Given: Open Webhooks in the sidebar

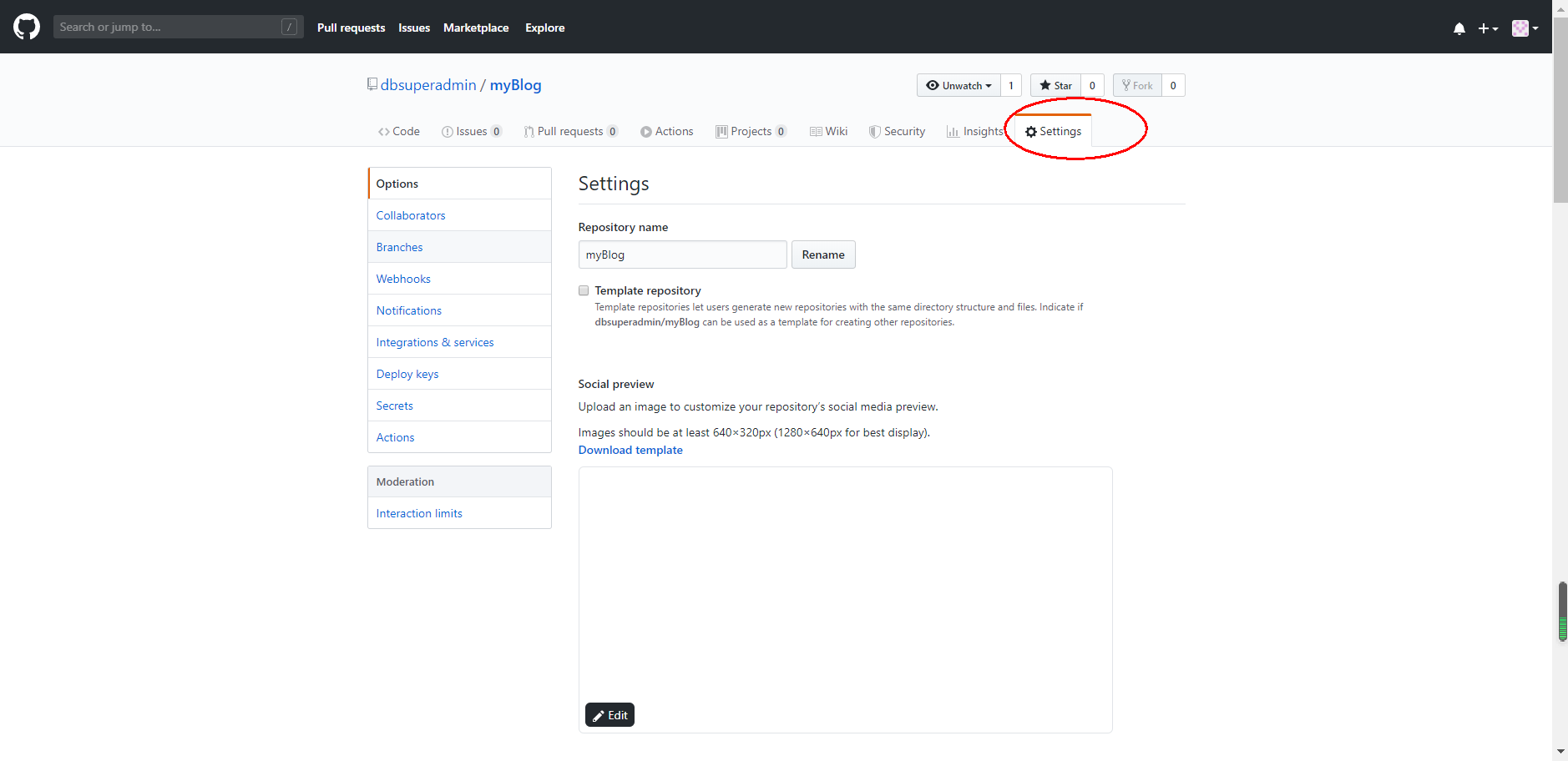Looking at the screenshot, I should pyautogui.click(x=459, y=279).
